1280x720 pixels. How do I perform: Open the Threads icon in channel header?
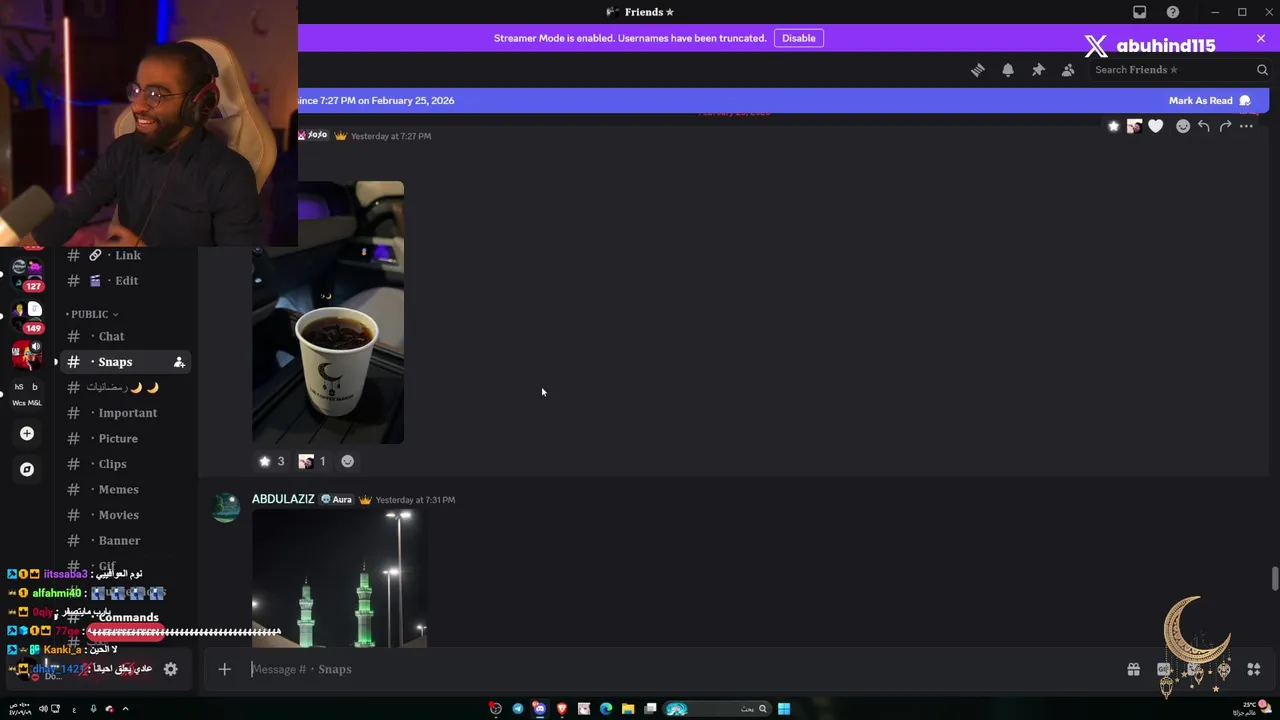pyautogui.click(x=978, y=70)
